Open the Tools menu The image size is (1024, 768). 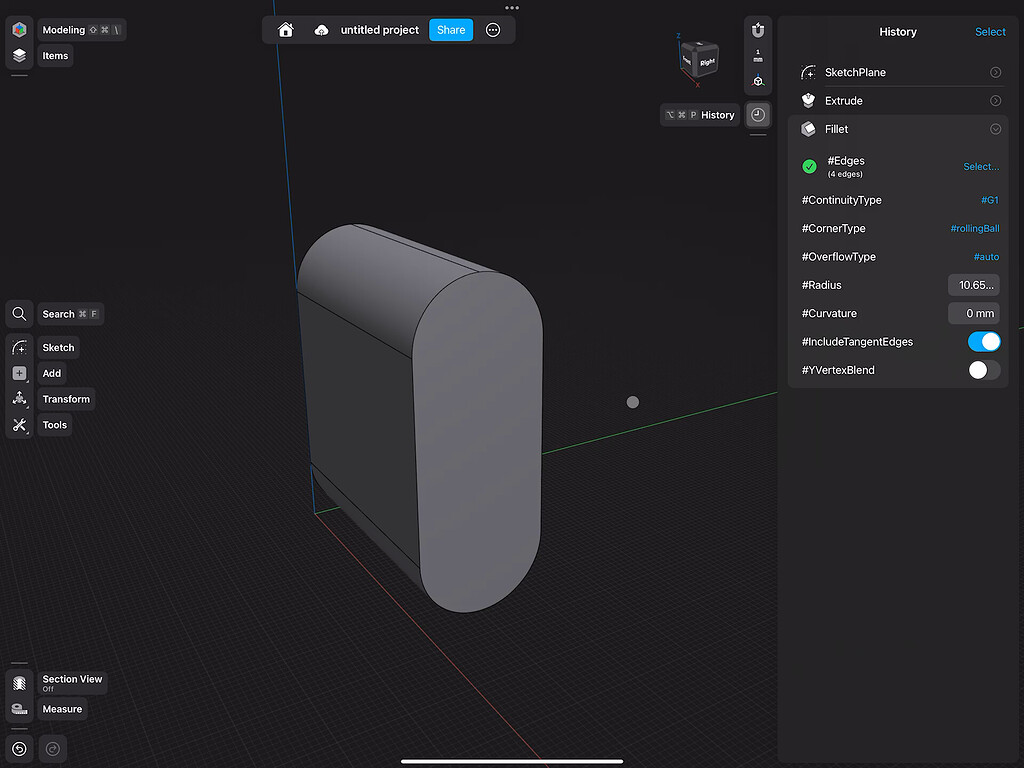tap(54, 424)
